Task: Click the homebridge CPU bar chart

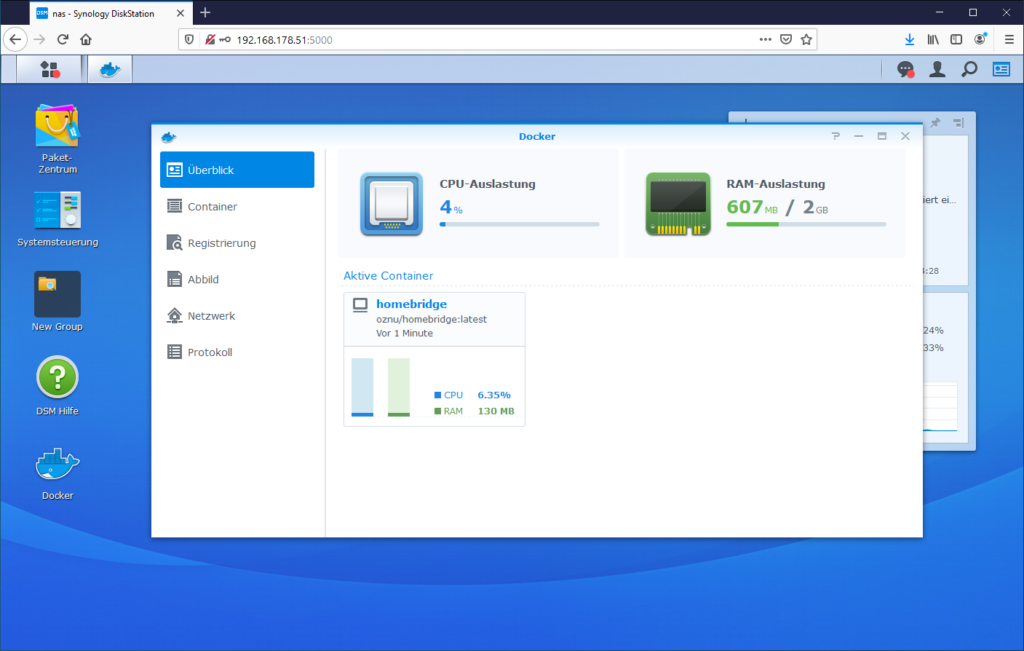Action: [x=362, y=387]
